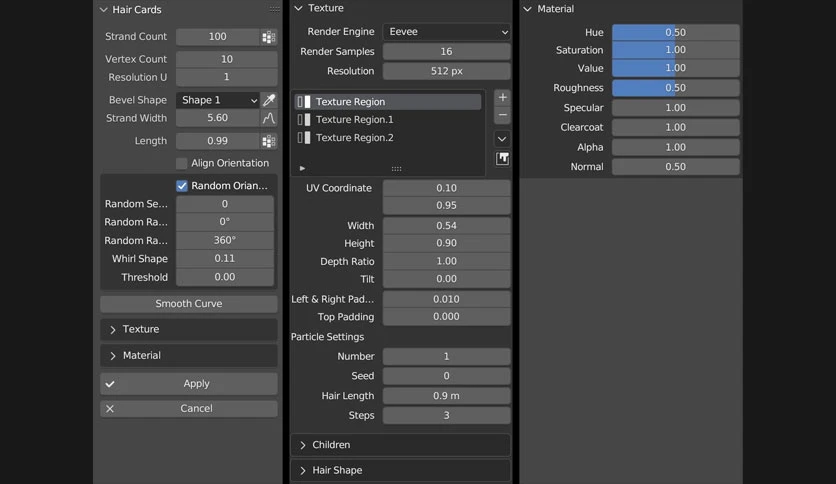Collapse the Material panel header
Screen dimensions: 836x484
(x=527, y=9)
